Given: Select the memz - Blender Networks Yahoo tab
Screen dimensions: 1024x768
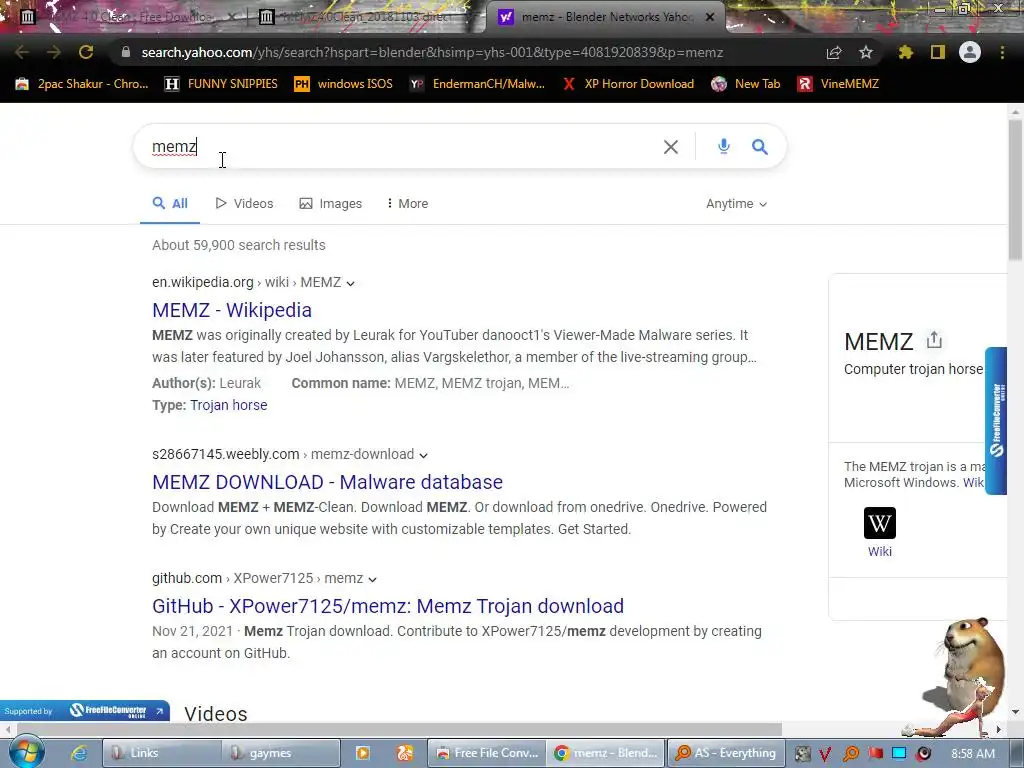Looking at the screenshot, I should 604,17.
